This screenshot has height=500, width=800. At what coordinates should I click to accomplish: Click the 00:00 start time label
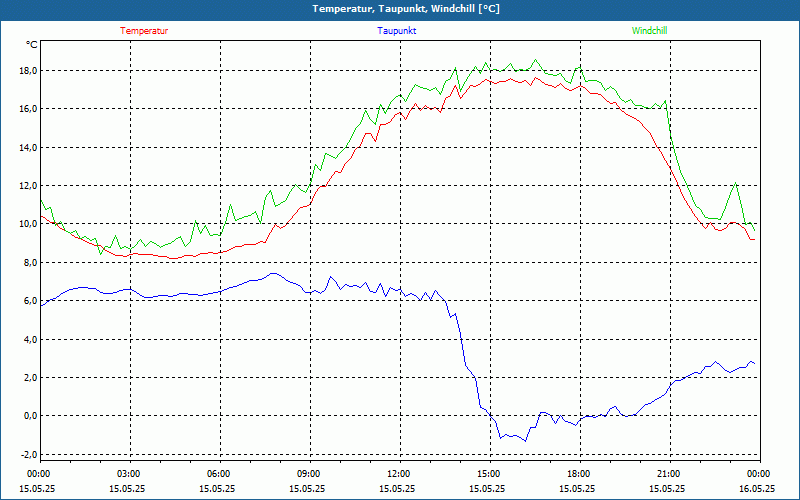point(37,473)
